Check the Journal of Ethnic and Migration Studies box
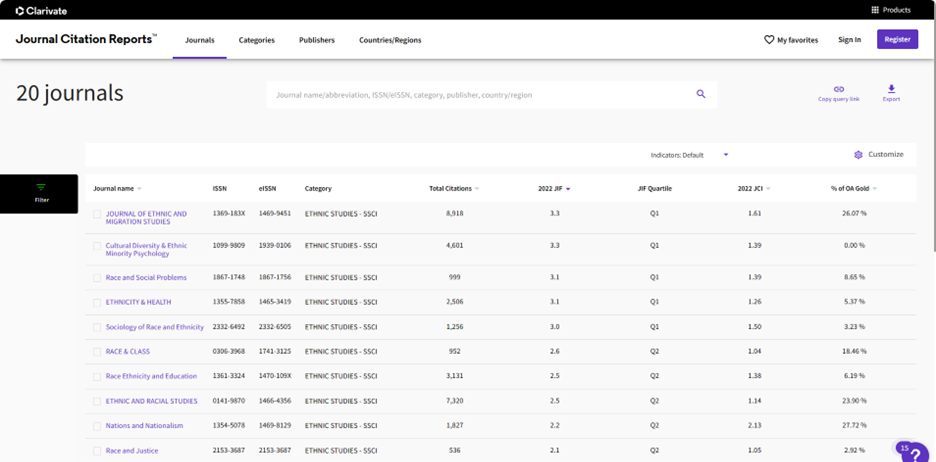The image size is (936, 462). coord(98,214)
